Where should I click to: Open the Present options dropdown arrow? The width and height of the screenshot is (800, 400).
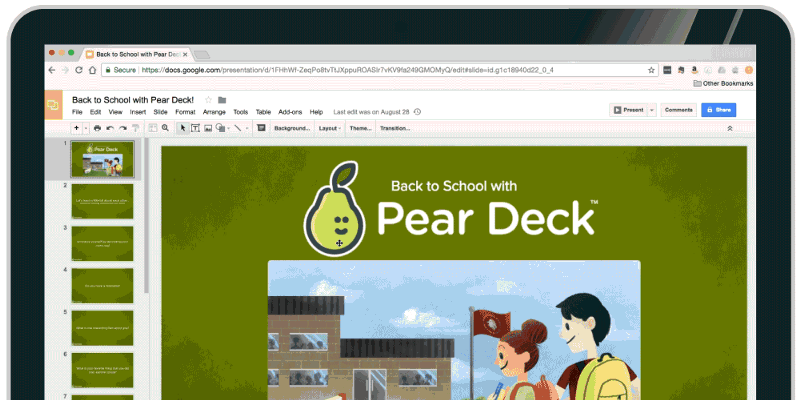652,110
